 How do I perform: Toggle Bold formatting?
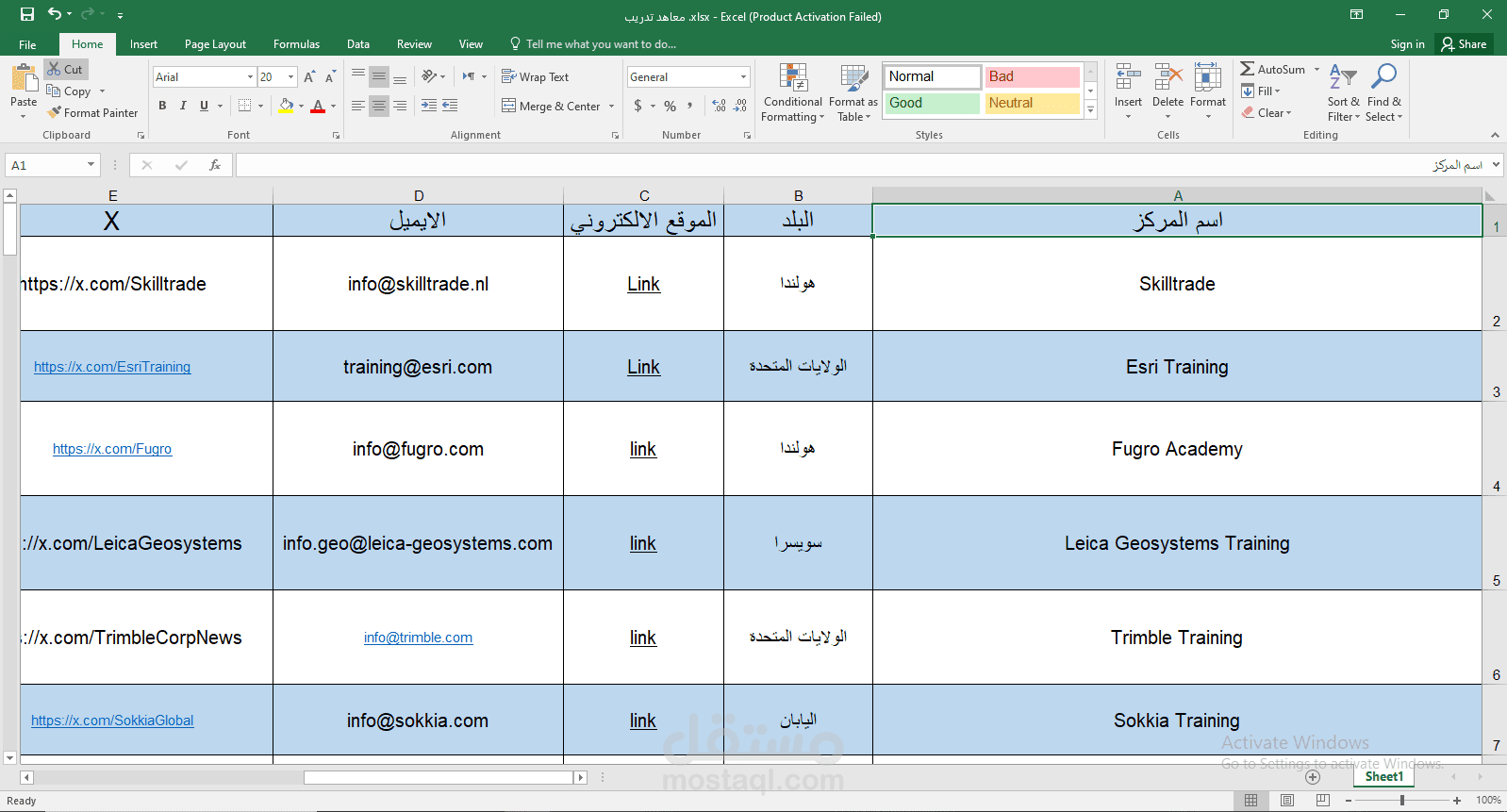click(x=162, y=106)
